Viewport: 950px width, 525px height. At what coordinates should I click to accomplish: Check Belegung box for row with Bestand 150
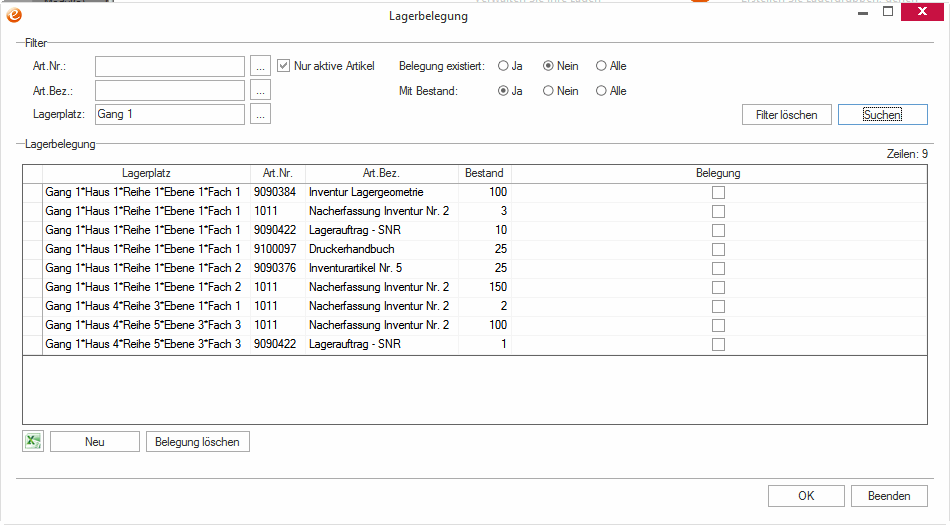coord(718,288)
